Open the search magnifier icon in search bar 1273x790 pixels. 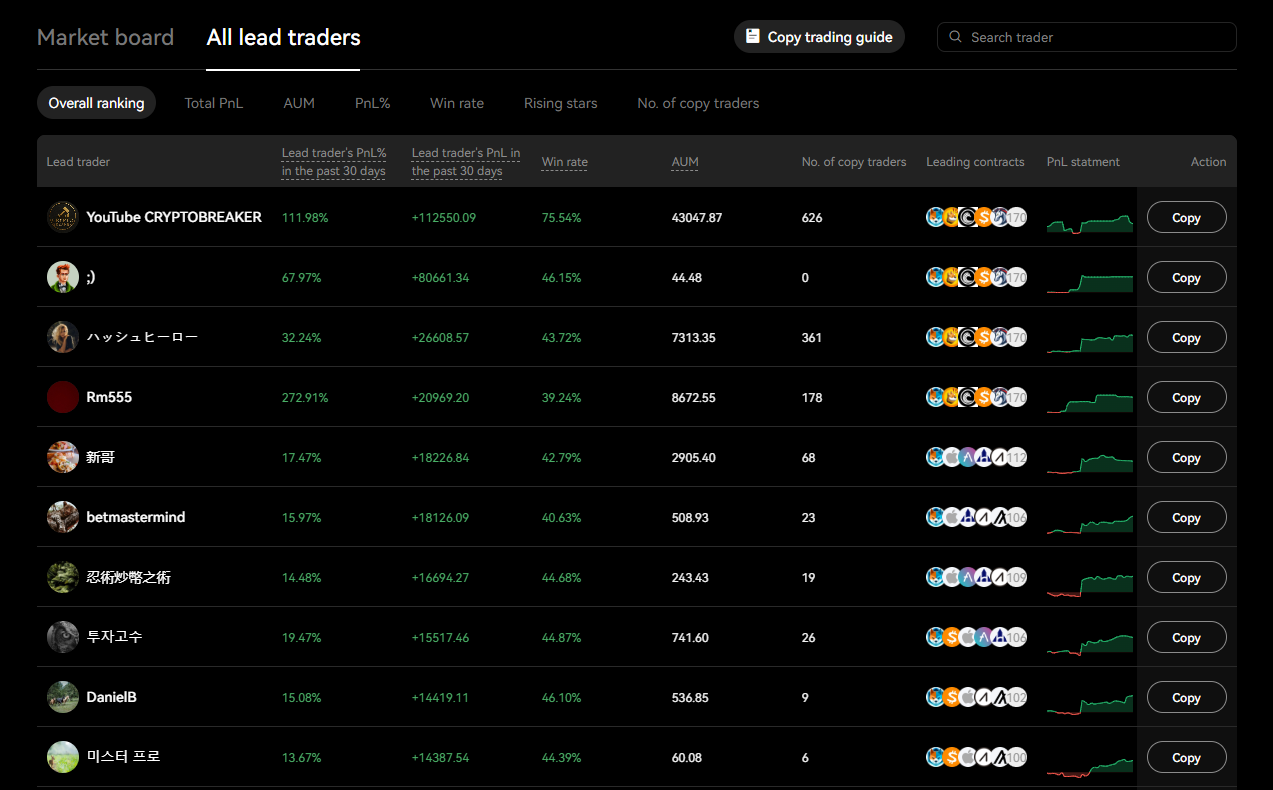pos(954,36)
